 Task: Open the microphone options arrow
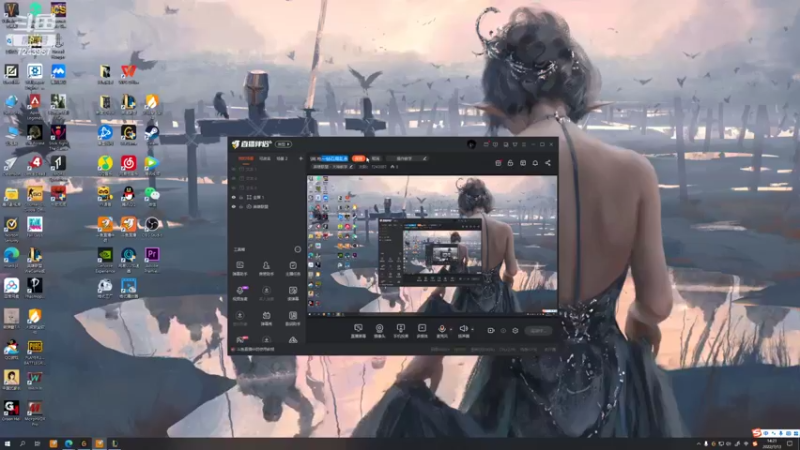point(451,330)
